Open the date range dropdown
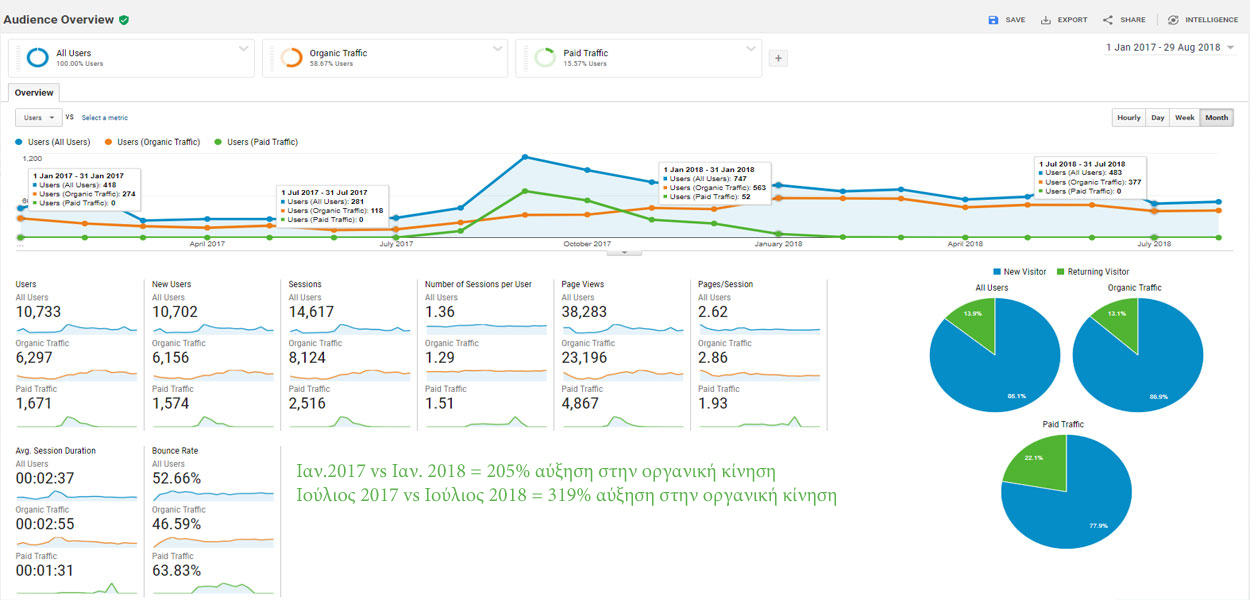The width and height of the screenshot is (1250, 600). (x=1230, y=48)
